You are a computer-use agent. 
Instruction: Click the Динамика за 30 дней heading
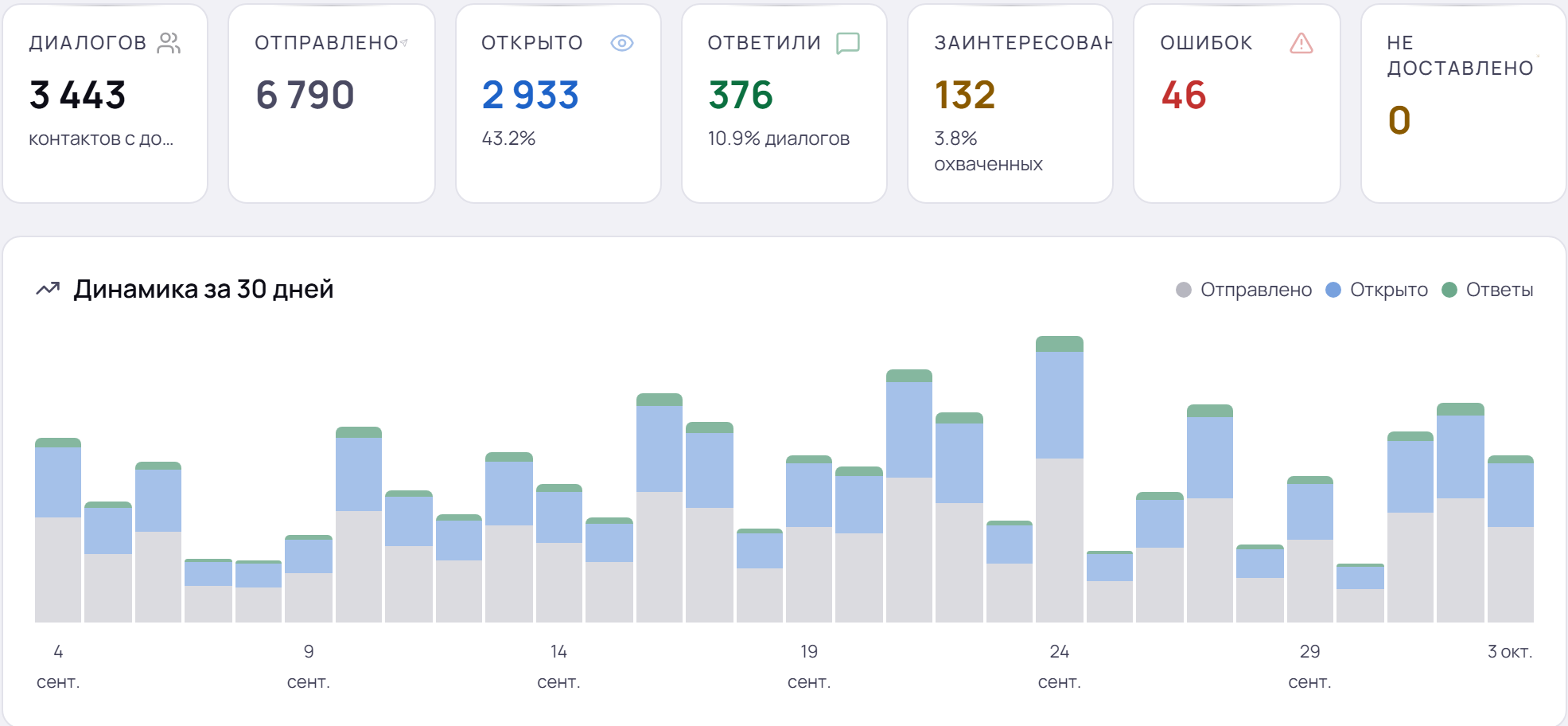(x=204, y=289)
